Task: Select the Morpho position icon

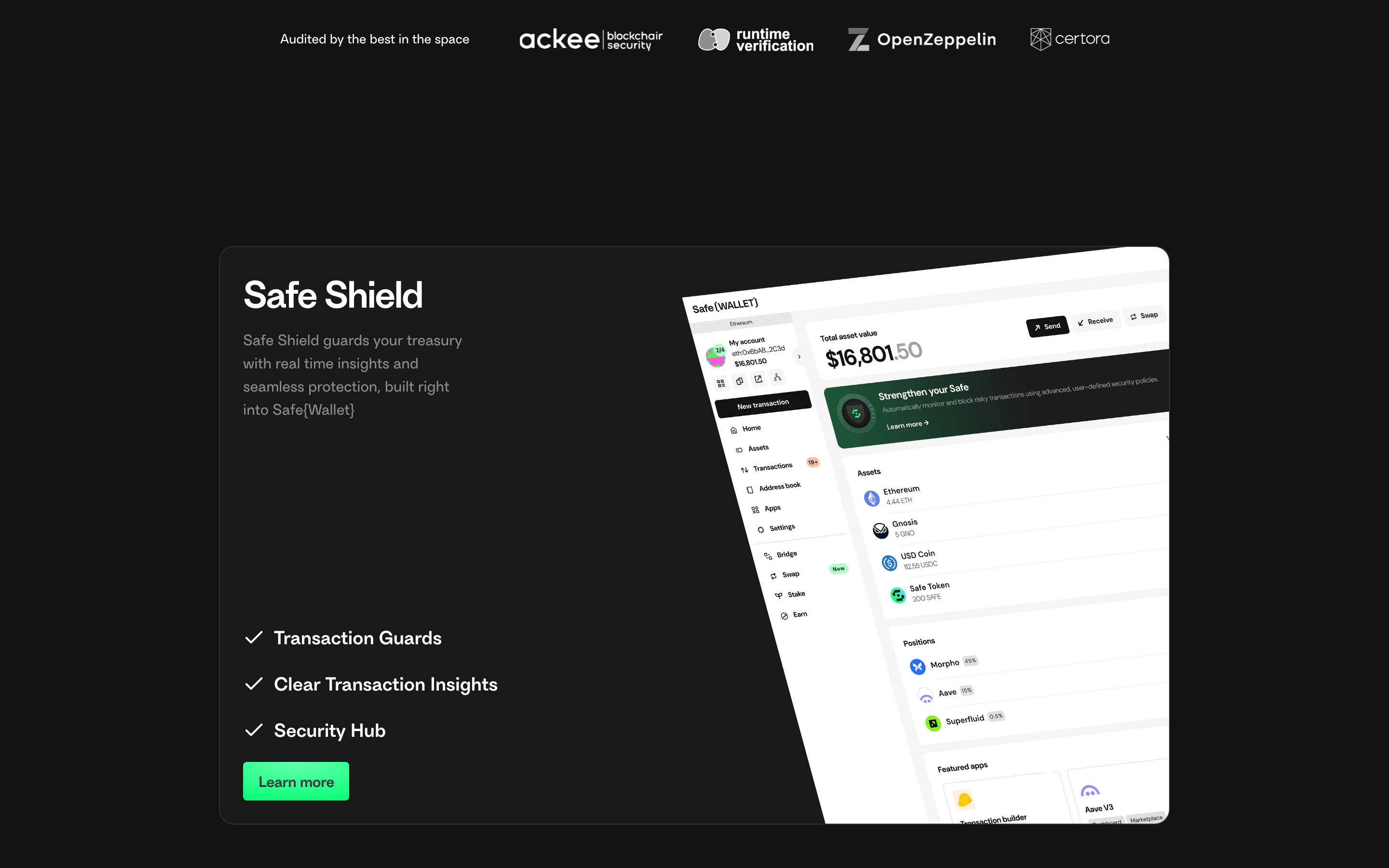Action: pyautogui.click(x=918, y=666)
